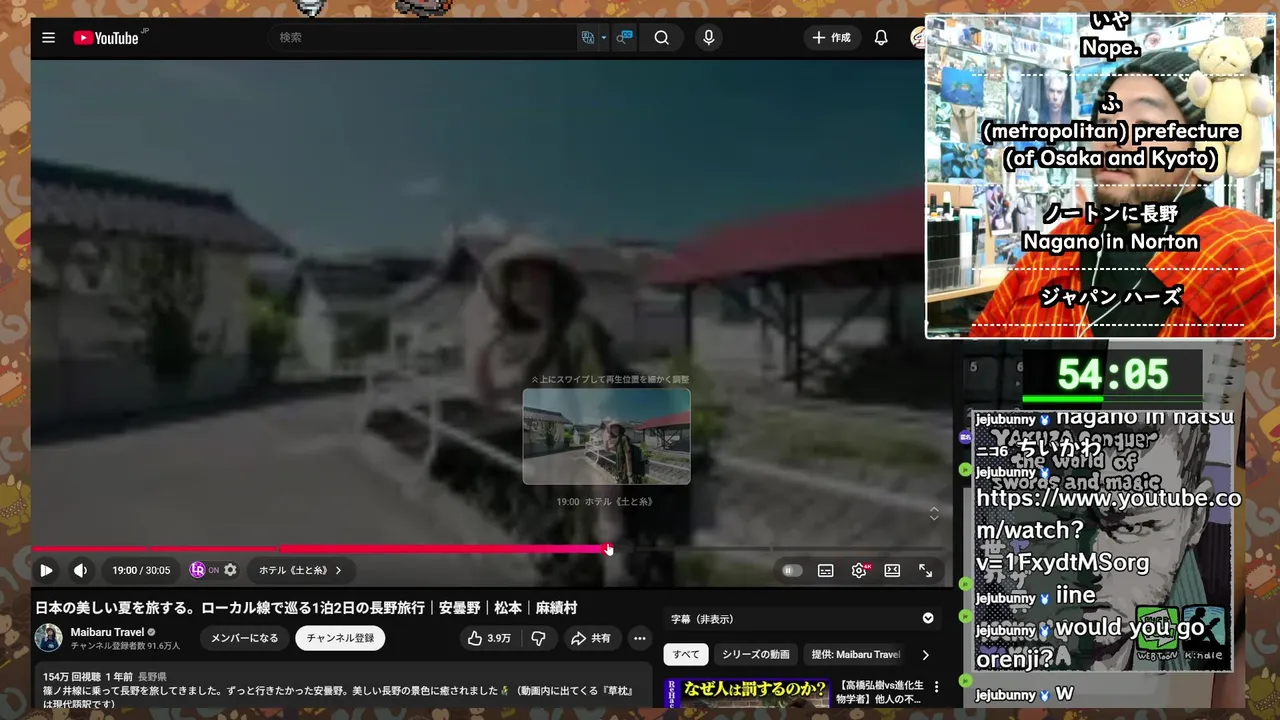The width and height of the screenshot is (1280, 720).
Task: Click the translate extension icon in search bar
Action: [x=588, y=38]
